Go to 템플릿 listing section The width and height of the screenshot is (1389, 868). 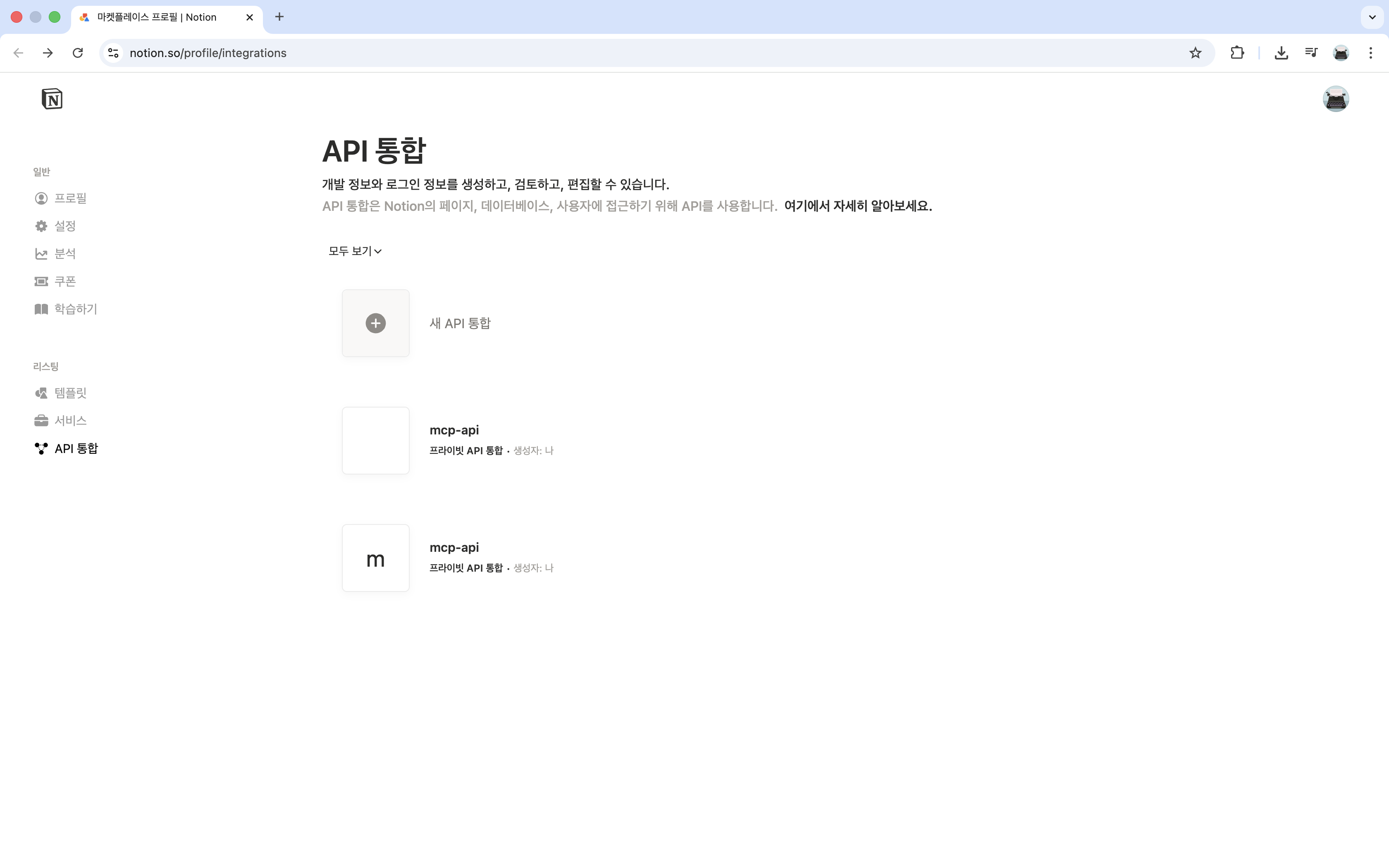(x=69, y=393)
